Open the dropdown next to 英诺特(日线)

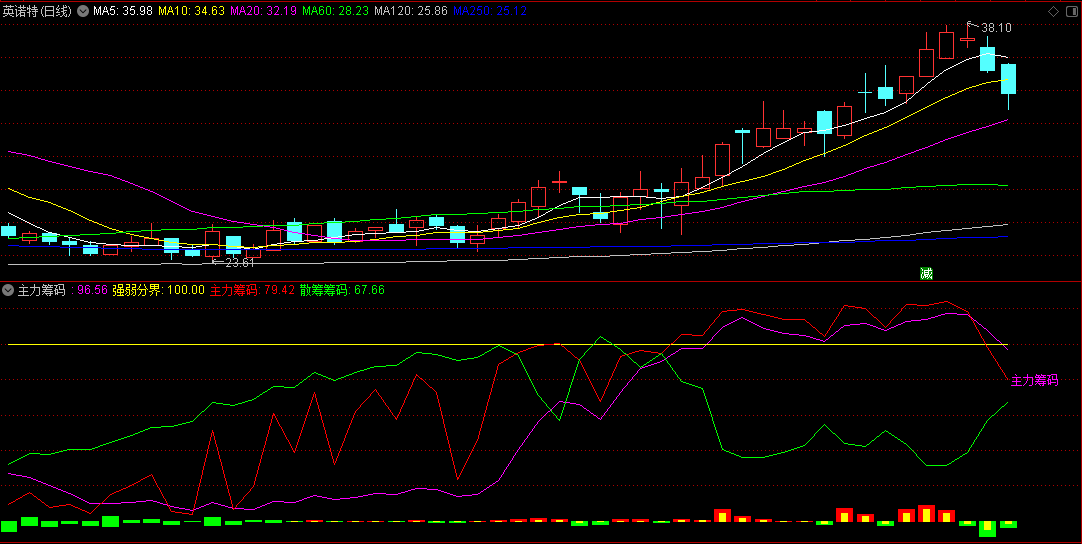pos(82,11)
